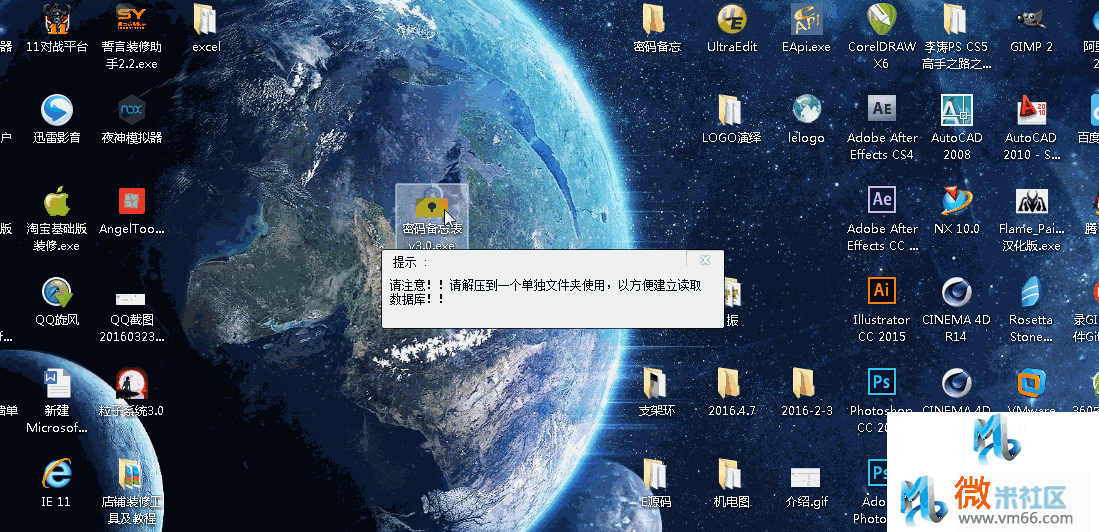Open the lelogo icon
Screen dimensions: 1099x532
click(806, 120)
